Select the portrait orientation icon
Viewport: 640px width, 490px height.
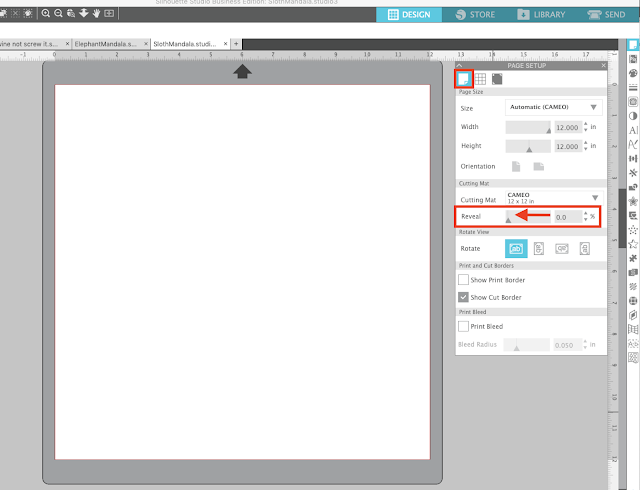click(x=516, y=166)
